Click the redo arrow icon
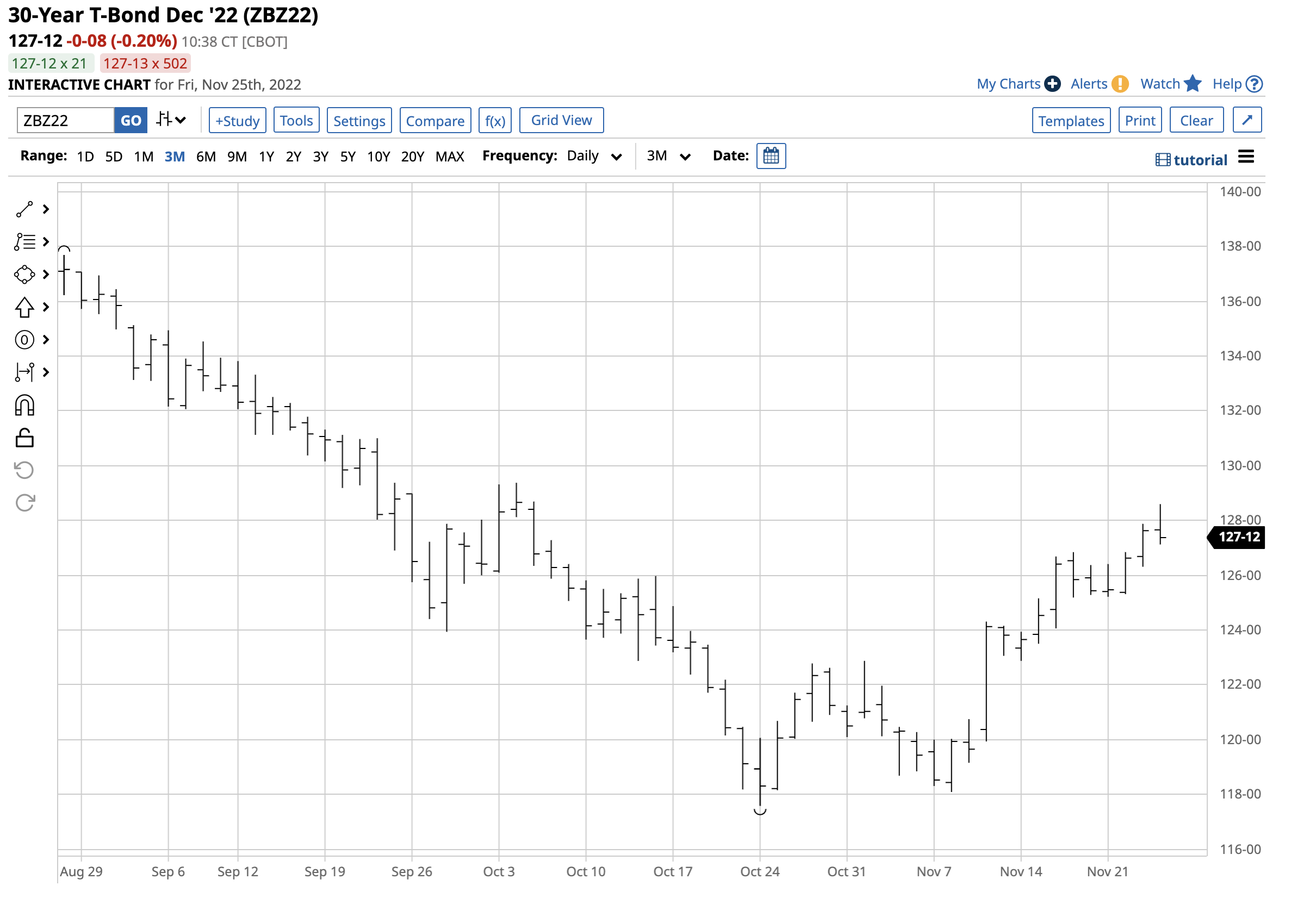 [x=24, y=503]
